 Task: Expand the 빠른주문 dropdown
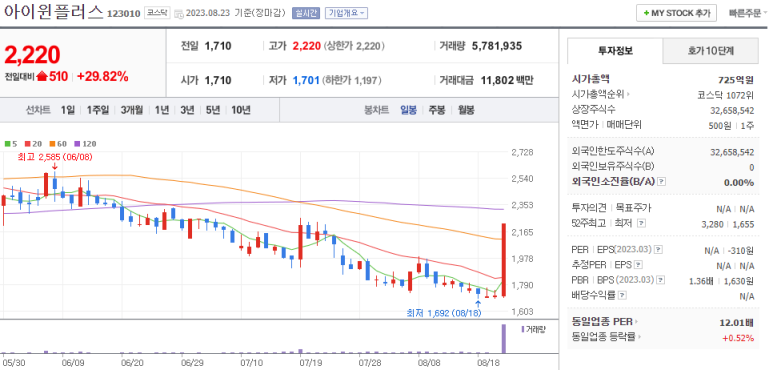(748, 13)
